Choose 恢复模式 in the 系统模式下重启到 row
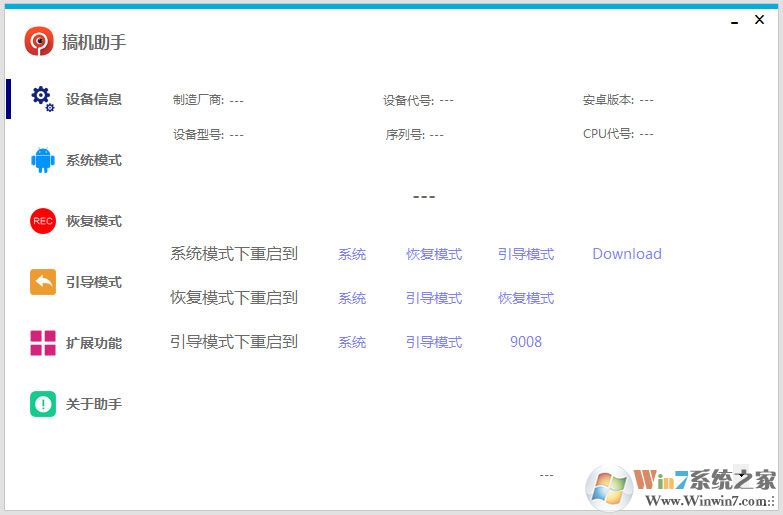 [434, 254]
